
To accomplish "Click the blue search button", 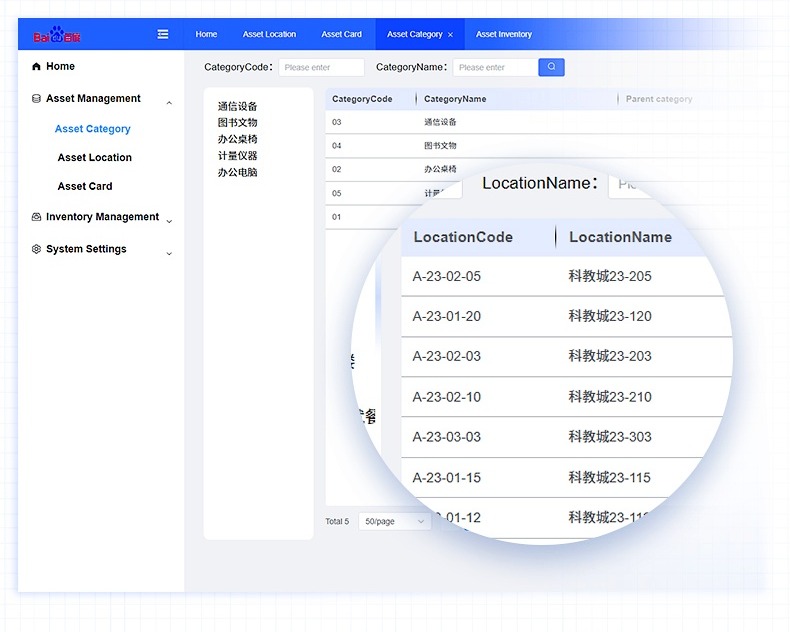I will click(x=551, y=67).
